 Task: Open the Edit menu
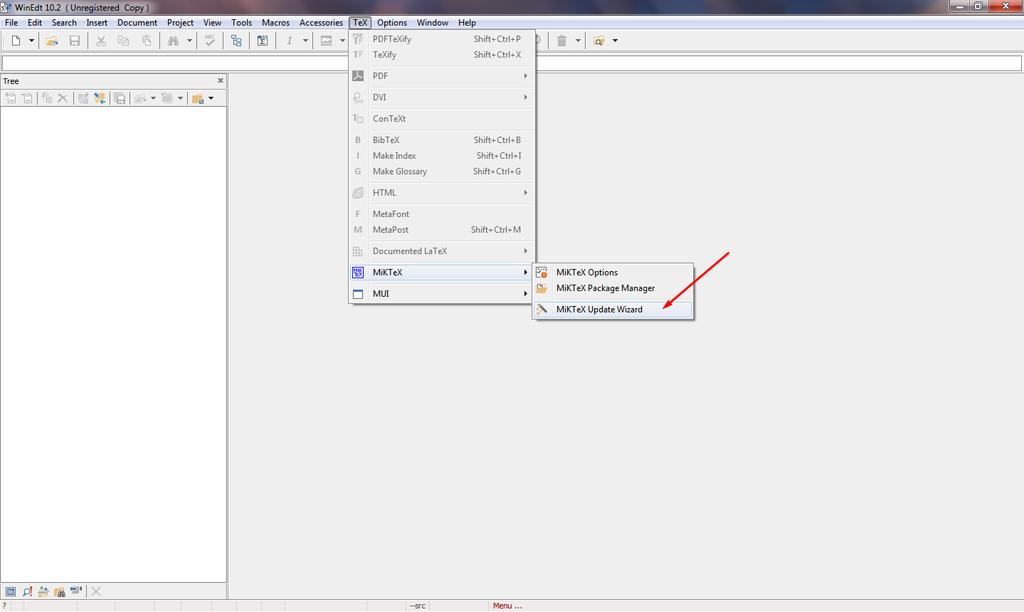point(35,22)
